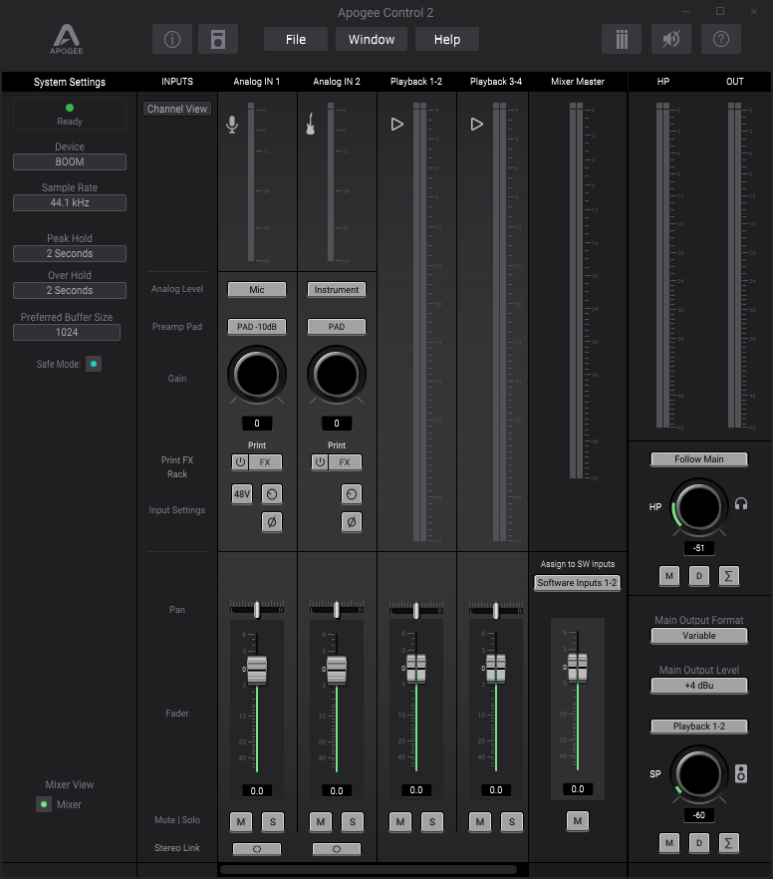This screenshot has width=773, height=879.
Task: Click the HP level knob
Action: (698, 507)
